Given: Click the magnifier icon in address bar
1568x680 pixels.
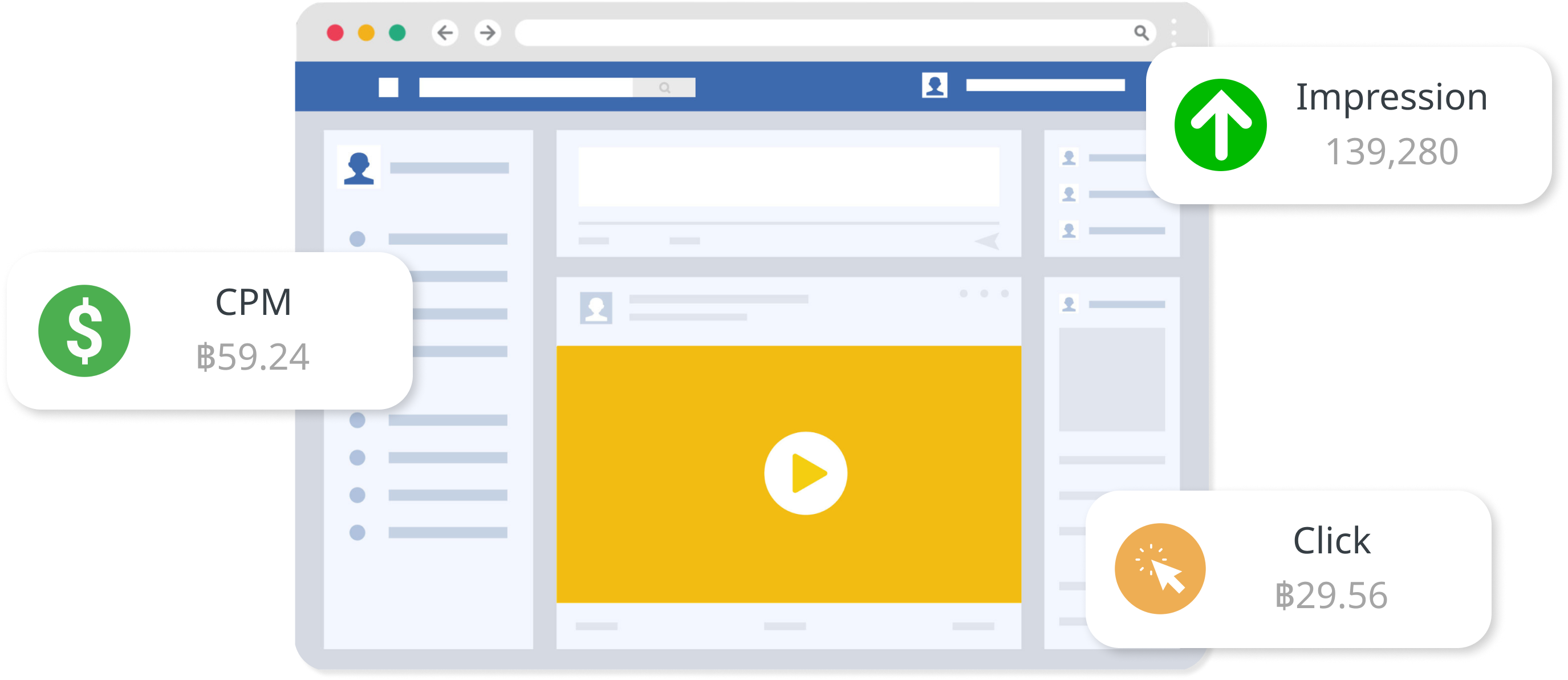Looking at the screenshot, I should point(1142,33).
